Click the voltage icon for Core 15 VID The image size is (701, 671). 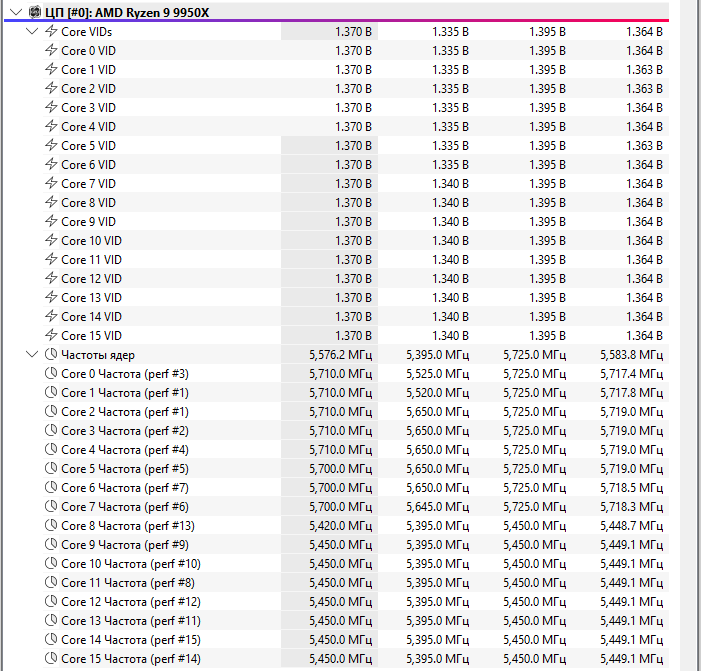[x=51, y=335]
